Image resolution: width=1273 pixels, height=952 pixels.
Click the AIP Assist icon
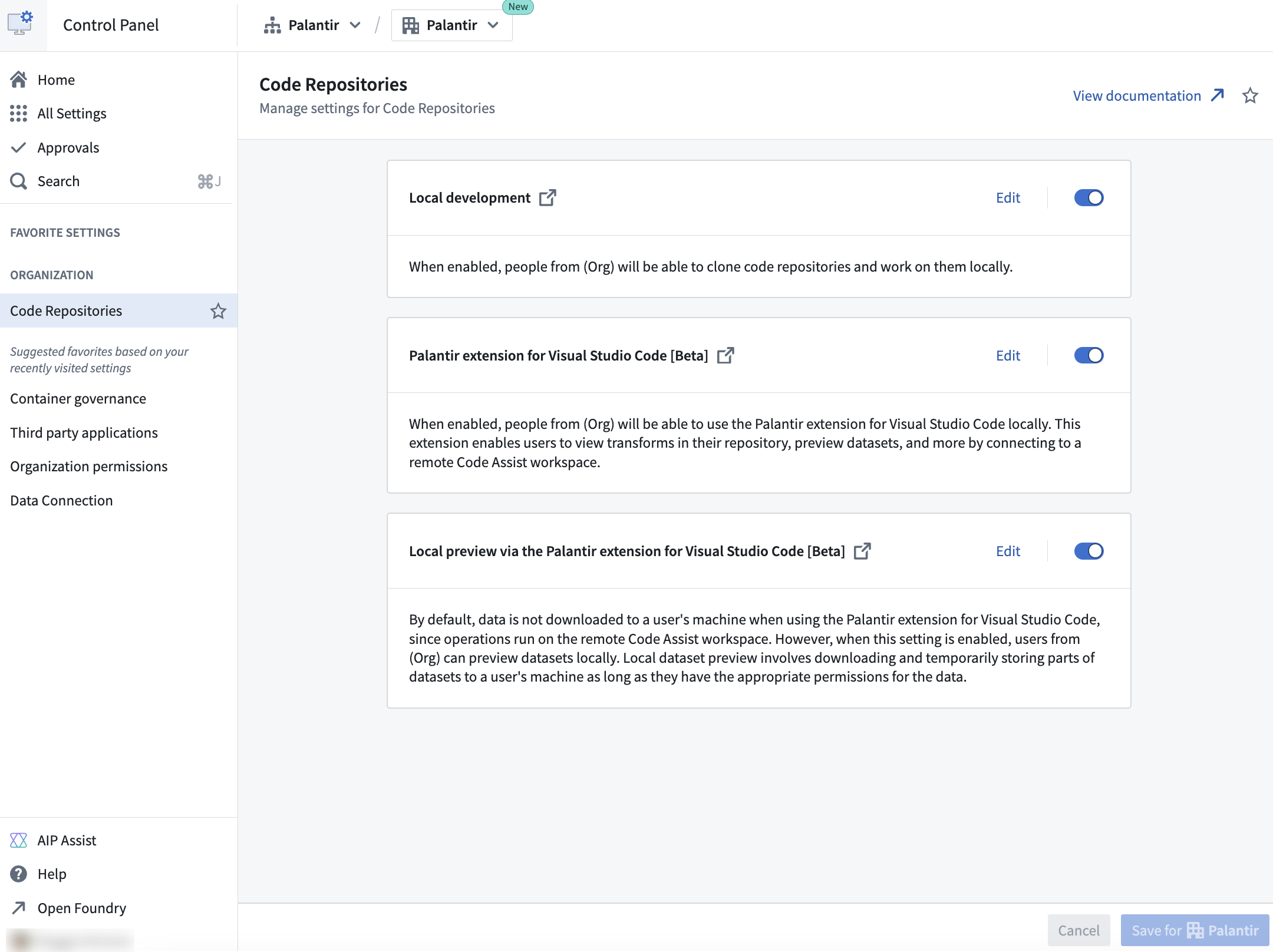[x=19, y=840]
